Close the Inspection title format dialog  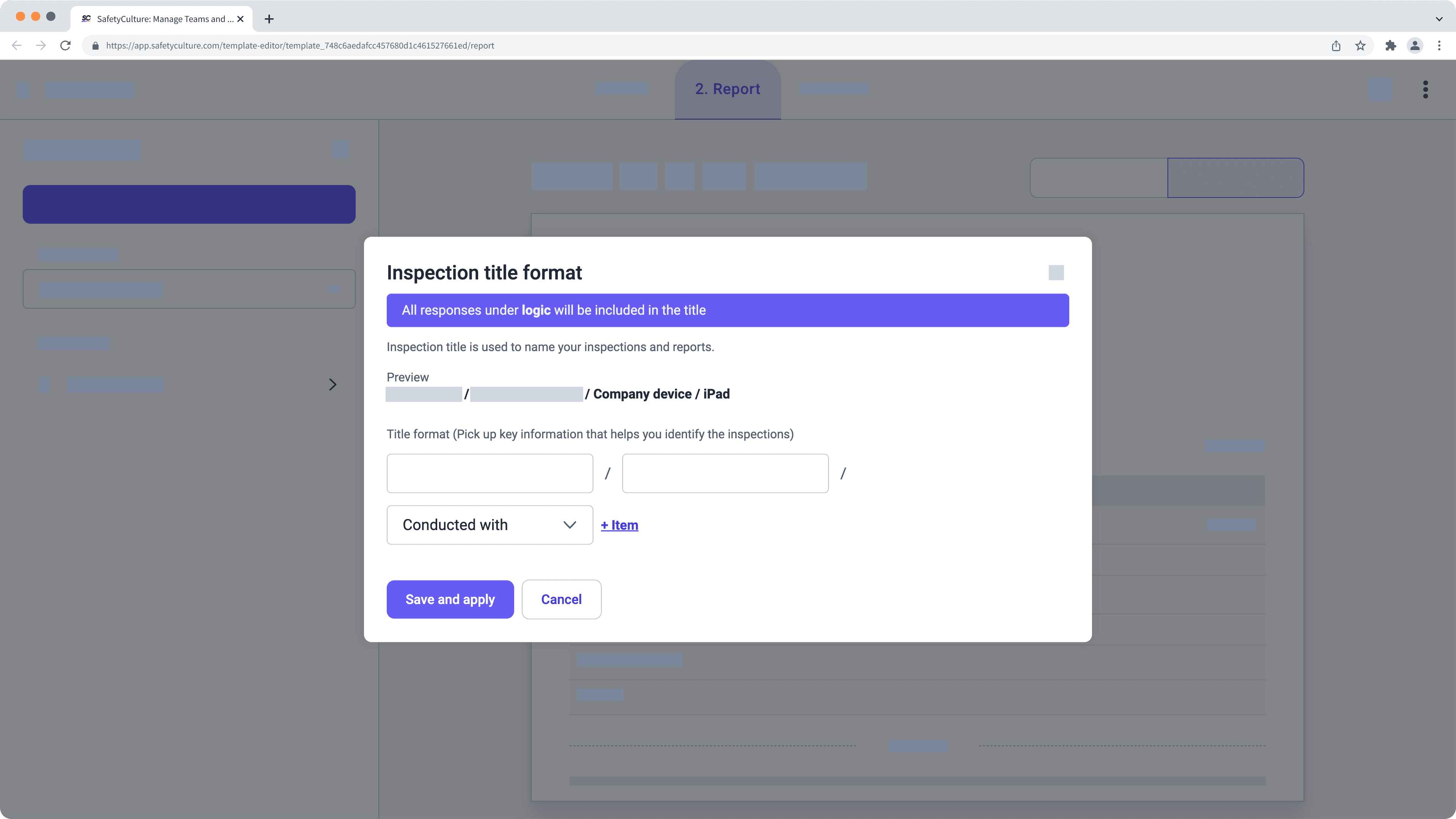point(1056,273)
